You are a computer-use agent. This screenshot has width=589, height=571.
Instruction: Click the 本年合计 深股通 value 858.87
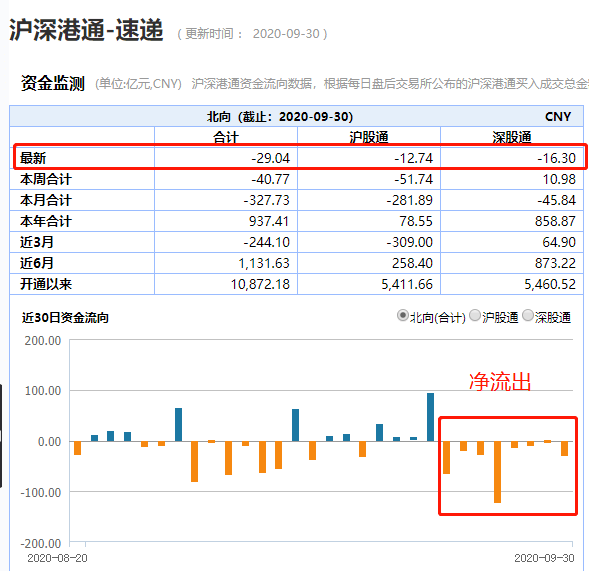point(555,221)
